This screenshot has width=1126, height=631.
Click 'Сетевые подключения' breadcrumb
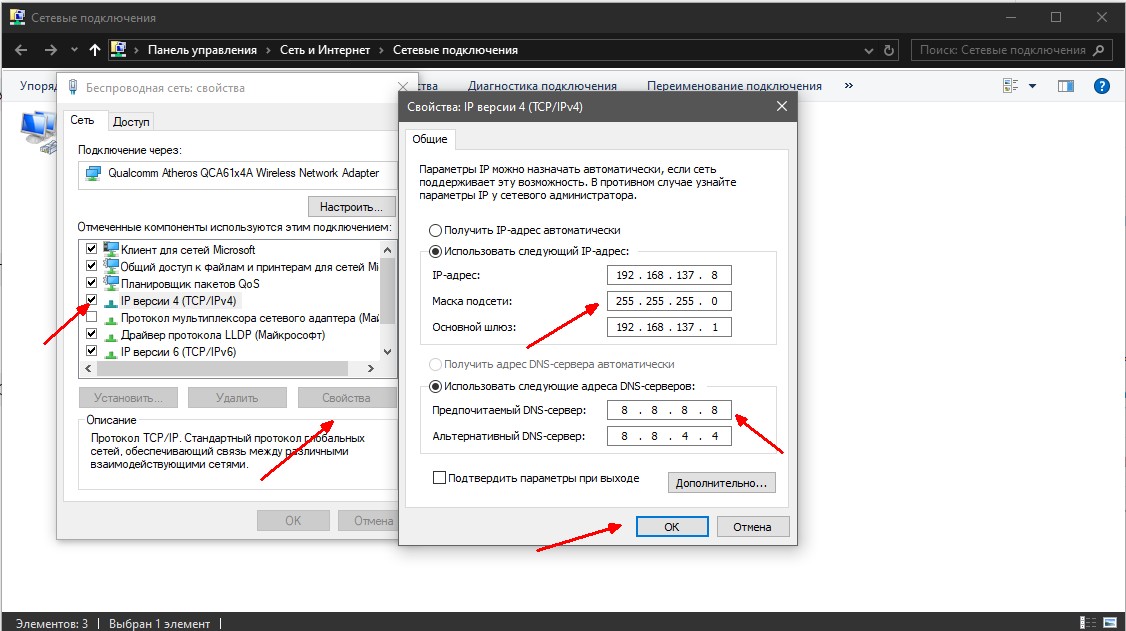pyautogui.click(x=455, y=50)
